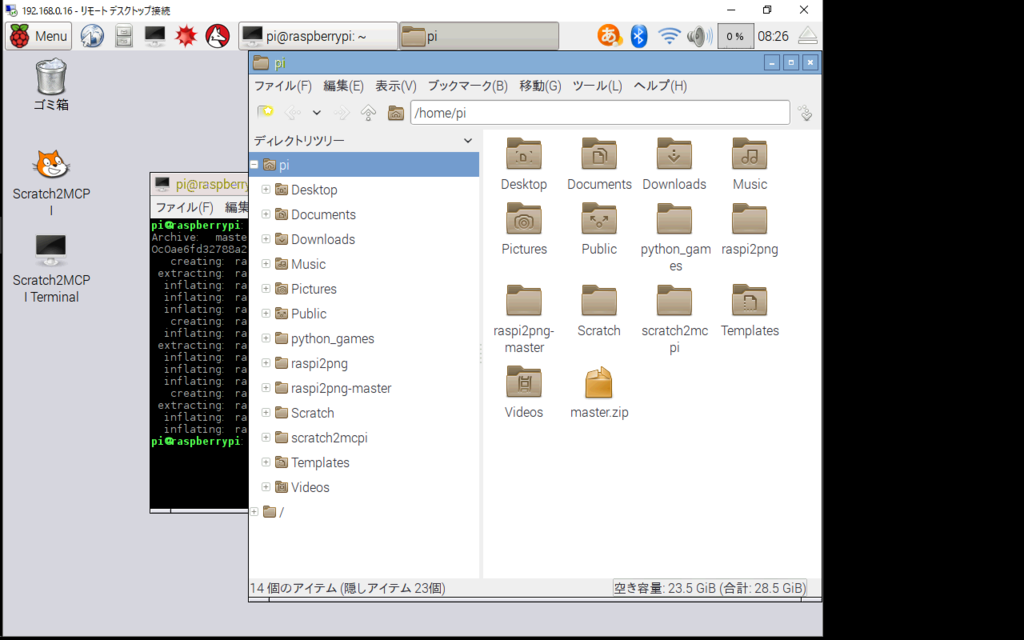Click the new tab icon in the file manager toolbar
This screenshot has height=640, width=1024.
click(265, 113)
